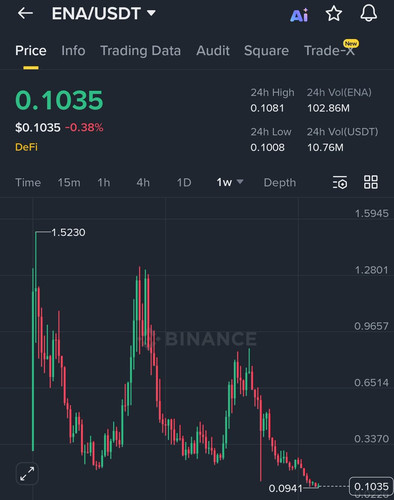This screenshot has height=500, width=394.
Task: Tap the -0.38% change value
Action: tap(84, 127)
